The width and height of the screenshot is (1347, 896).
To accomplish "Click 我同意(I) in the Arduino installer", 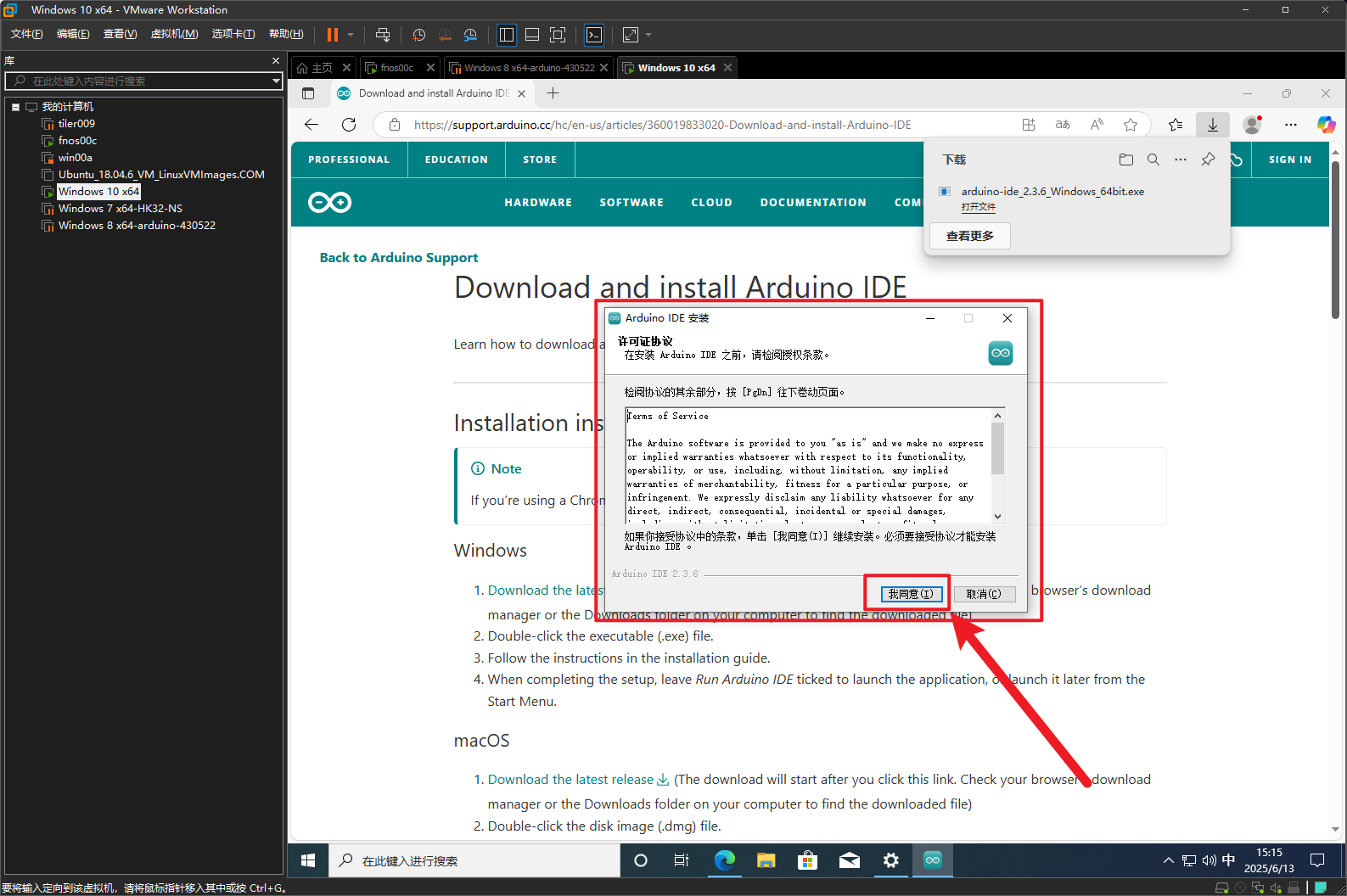I will point(910,594).
